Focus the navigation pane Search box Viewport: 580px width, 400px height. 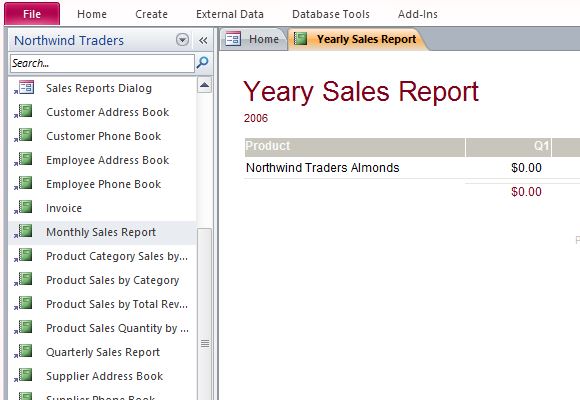click(102, 63)
